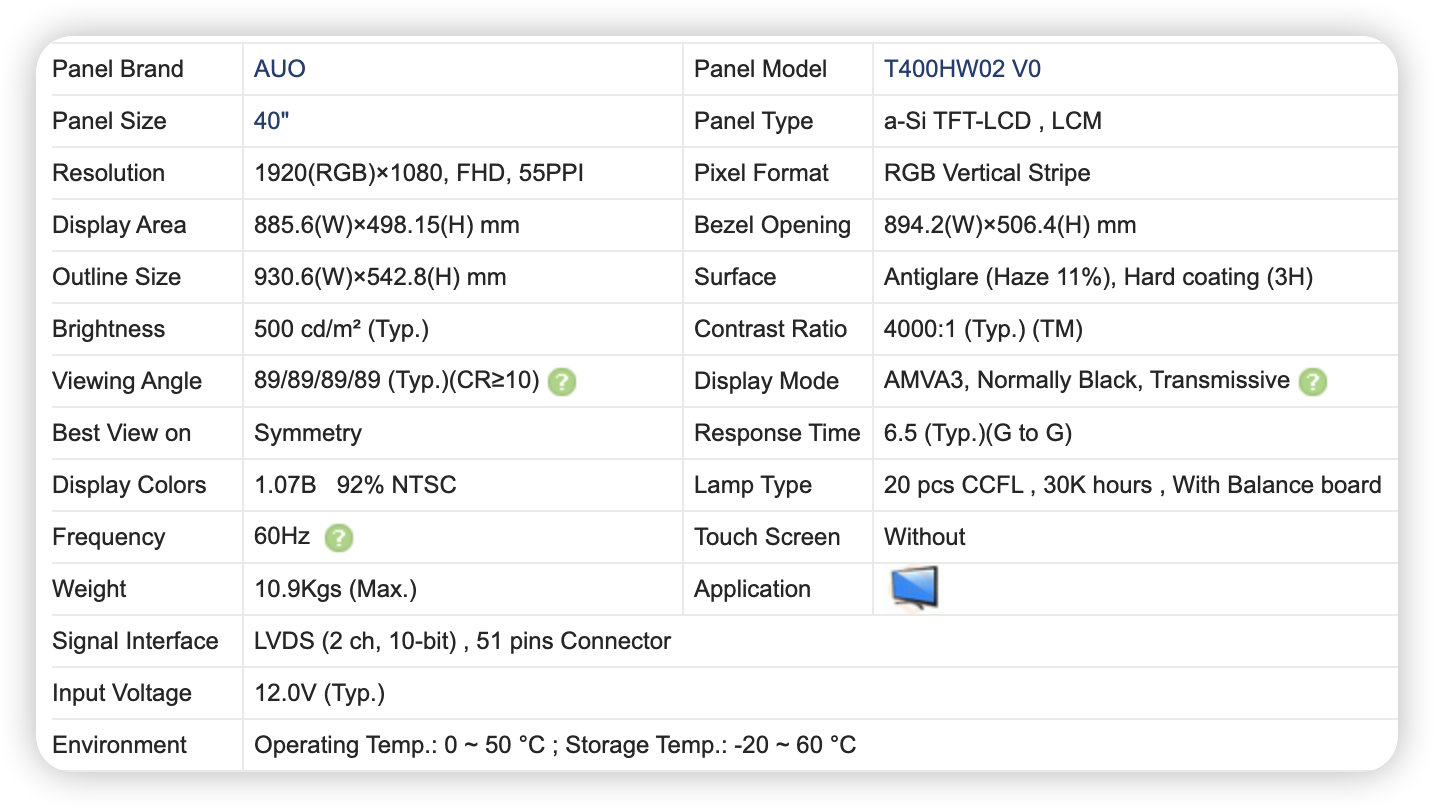Open the T400HW02 V0 panel model link
Image resolution: width=1434 pixels, height=808 pixels.
coord(962,69)
